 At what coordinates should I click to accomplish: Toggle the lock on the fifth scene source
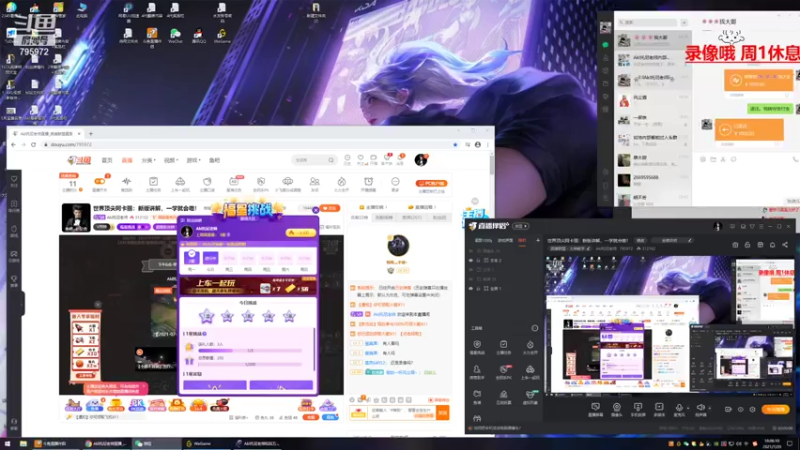(479, 289)
